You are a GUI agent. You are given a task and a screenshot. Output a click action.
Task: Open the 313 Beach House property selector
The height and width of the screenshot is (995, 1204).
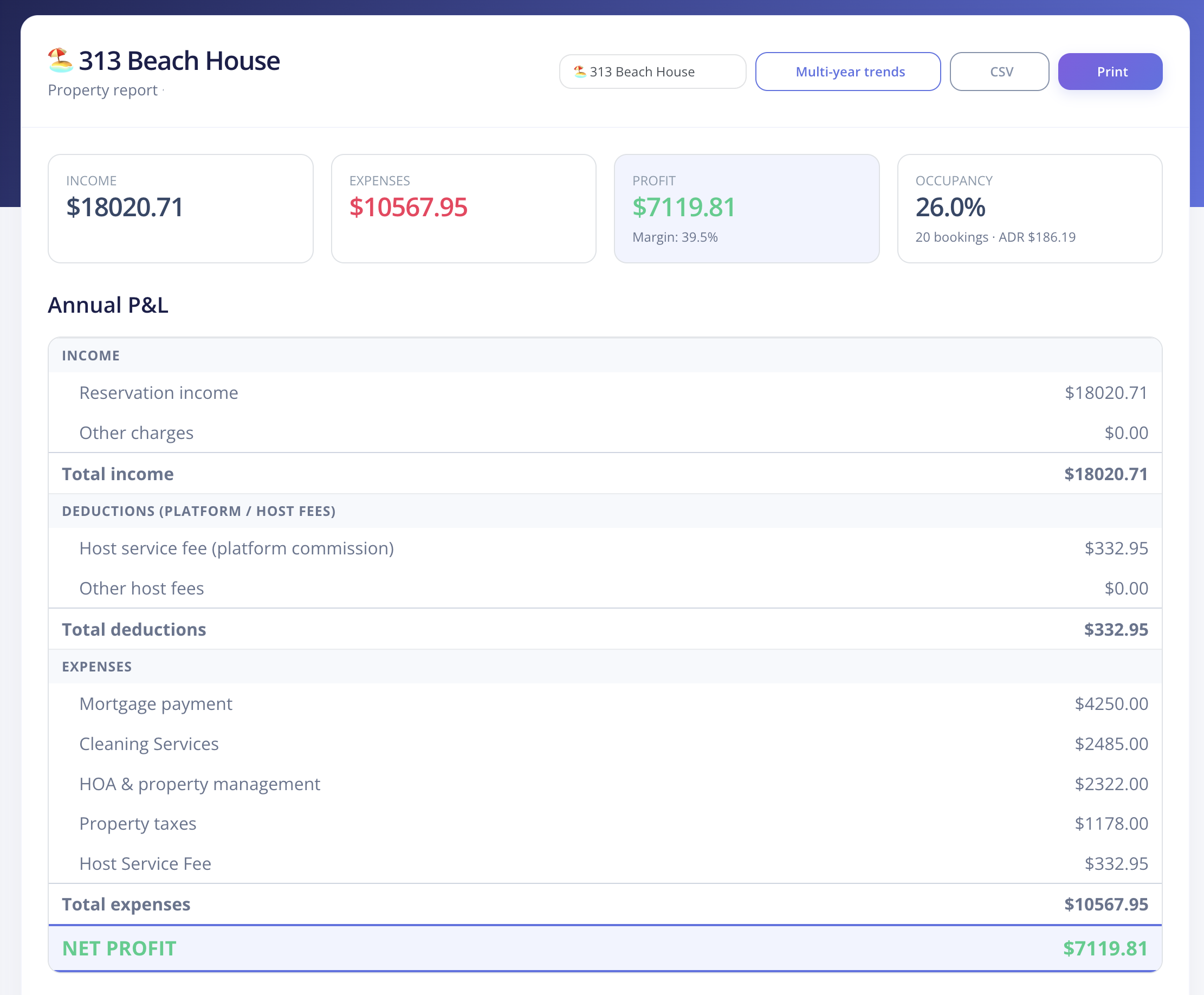click(x=652, y=72)
